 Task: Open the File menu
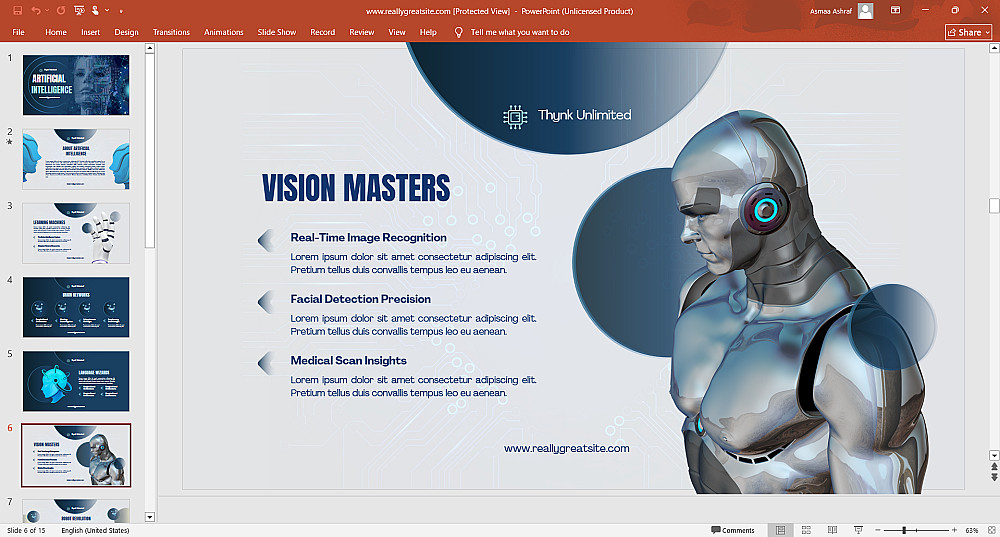[18, 32]
